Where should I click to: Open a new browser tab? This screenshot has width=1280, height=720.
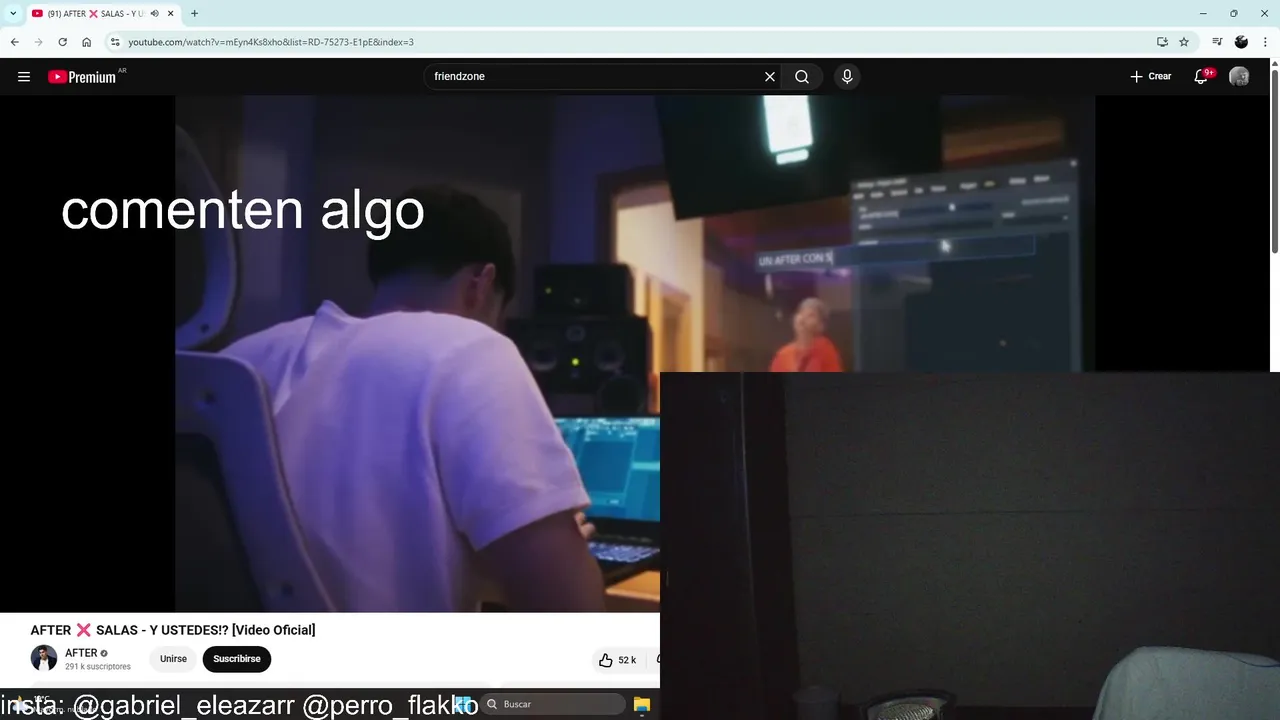pos(194,14)
